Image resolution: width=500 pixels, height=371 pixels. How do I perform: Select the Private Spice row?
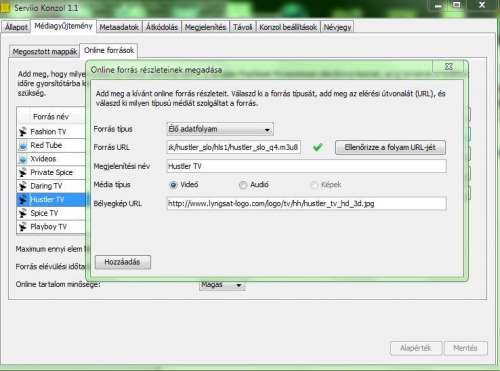point(51,173)
